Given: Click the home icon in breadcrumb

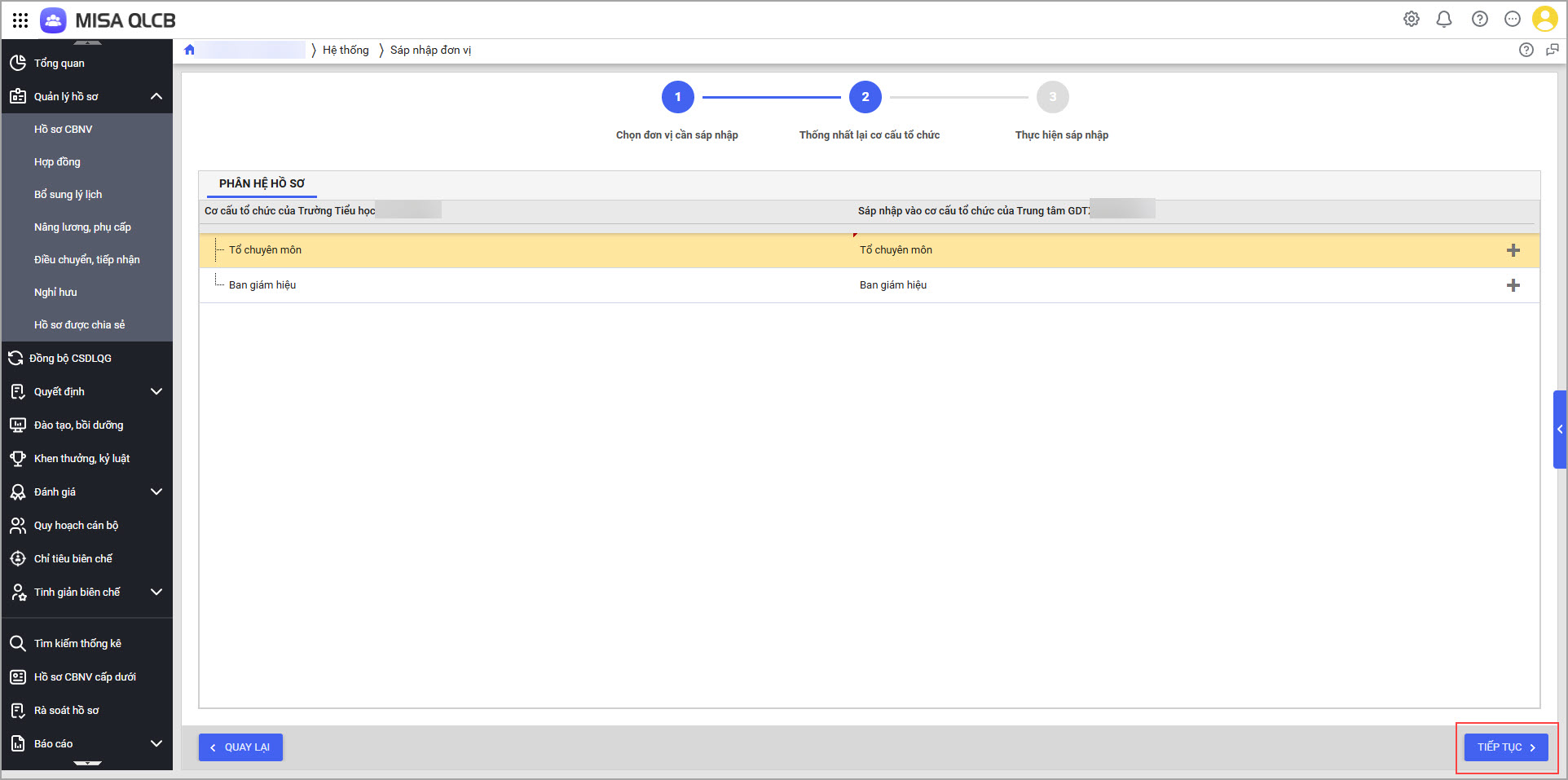Looking at the screenshot, I should pyautogui.click(x=190, y=50).
